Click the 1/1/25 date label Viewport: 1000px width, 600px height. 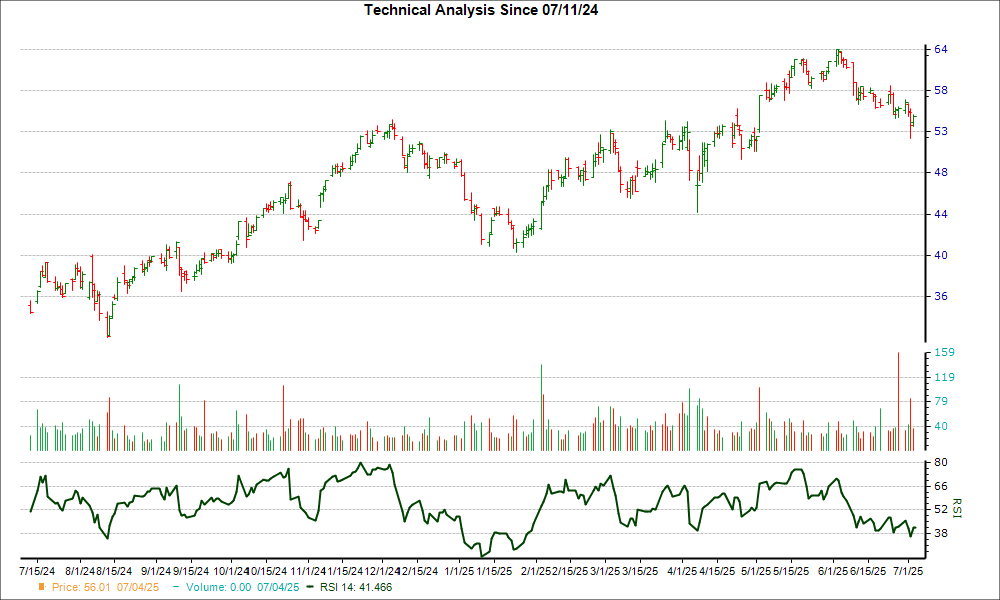point(459,571)
